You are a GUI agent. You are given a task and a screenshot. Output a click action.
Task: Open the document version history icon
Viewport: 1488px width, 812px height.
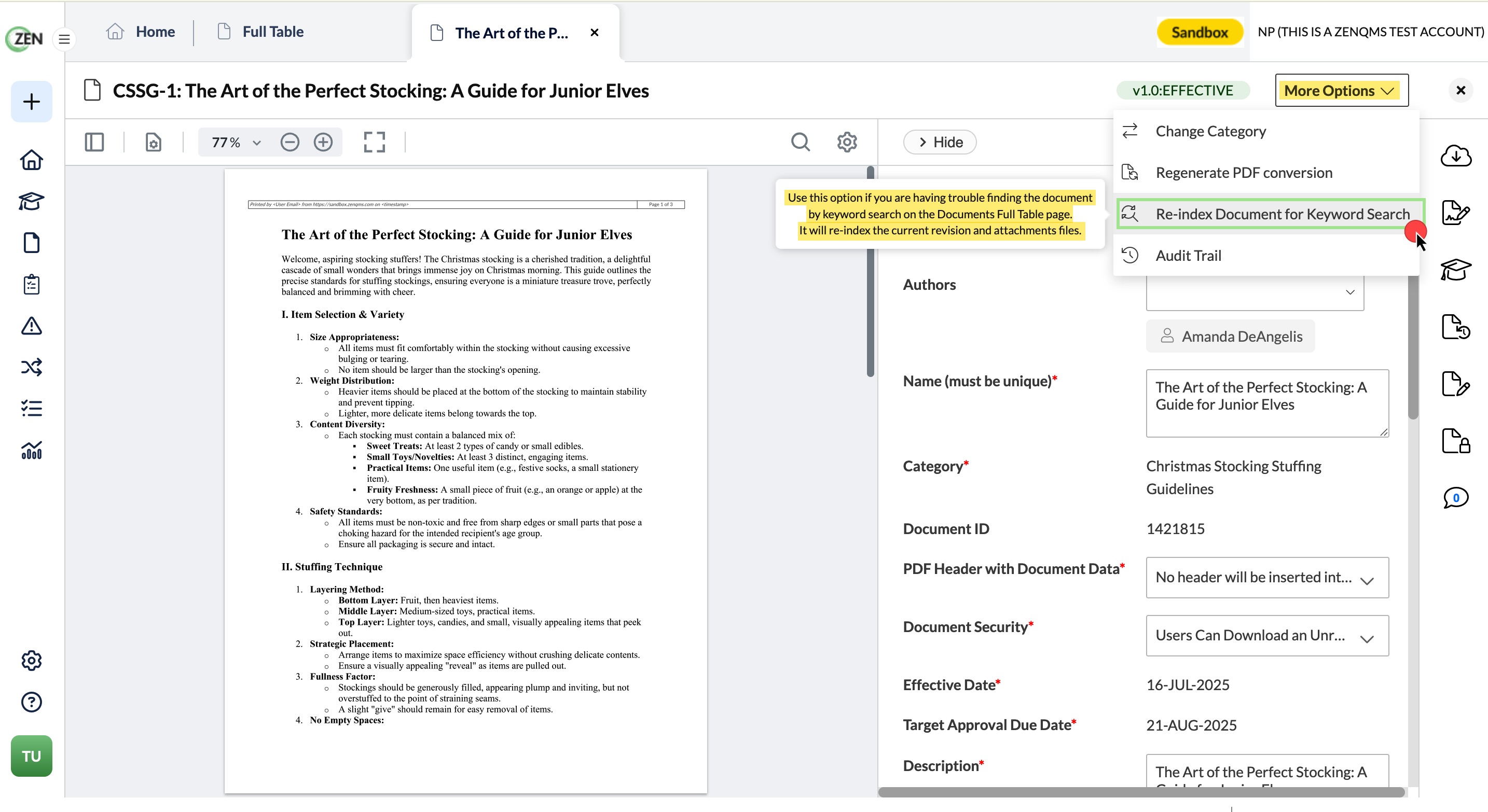point(1455,327)
